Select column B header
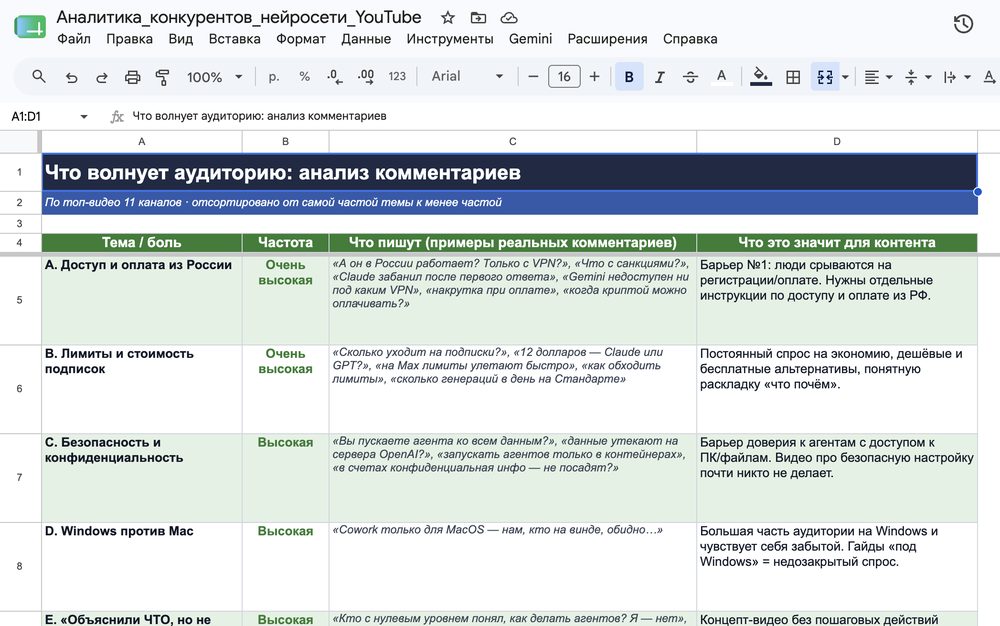The height and width of the screenshot is (626, 1000). pos(285,142)
